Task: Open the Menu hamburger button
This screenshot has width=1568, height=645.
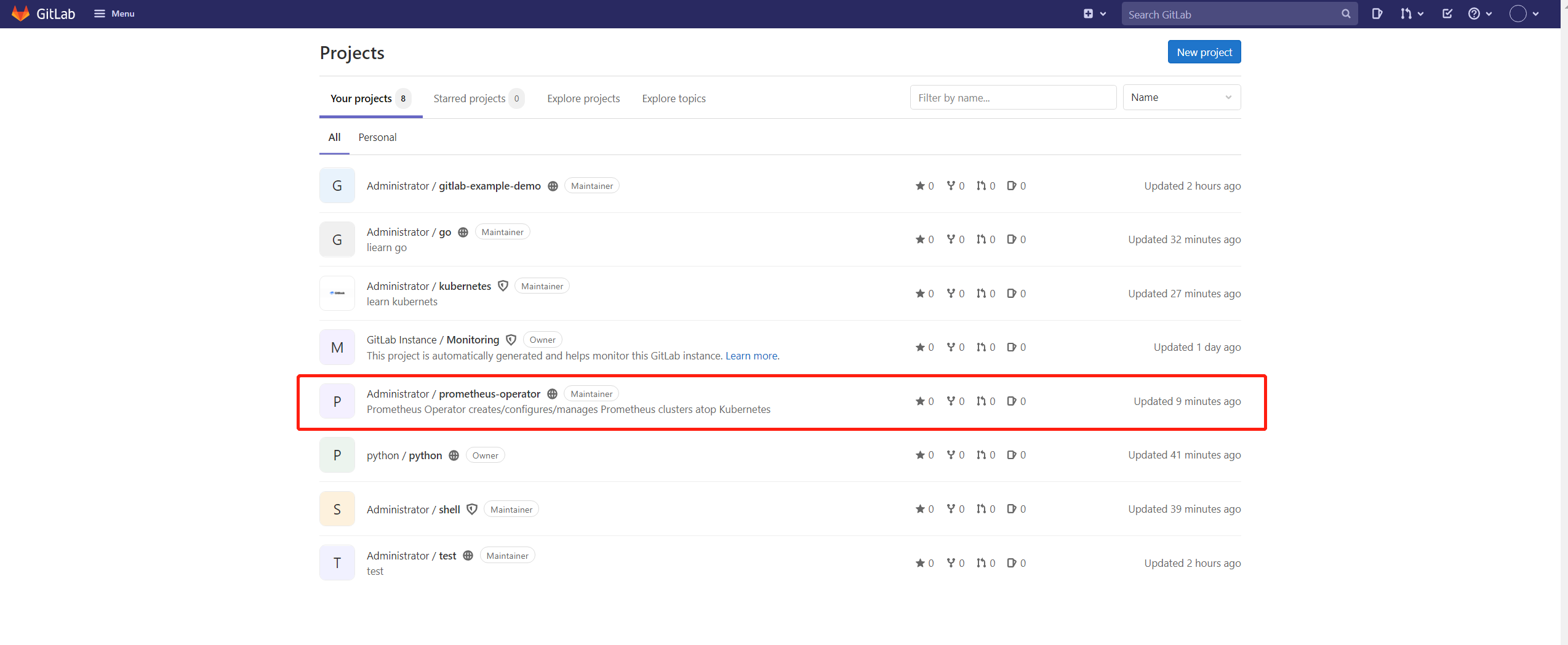Action: [114, 14]
